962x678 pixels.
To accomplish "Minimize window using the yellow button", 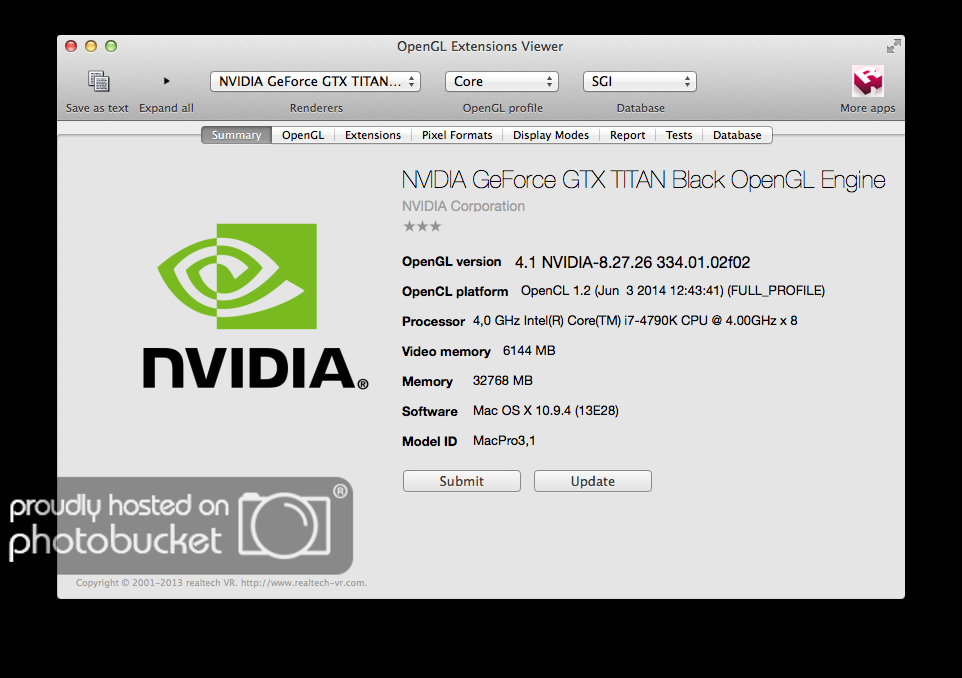I will point(91,46).
